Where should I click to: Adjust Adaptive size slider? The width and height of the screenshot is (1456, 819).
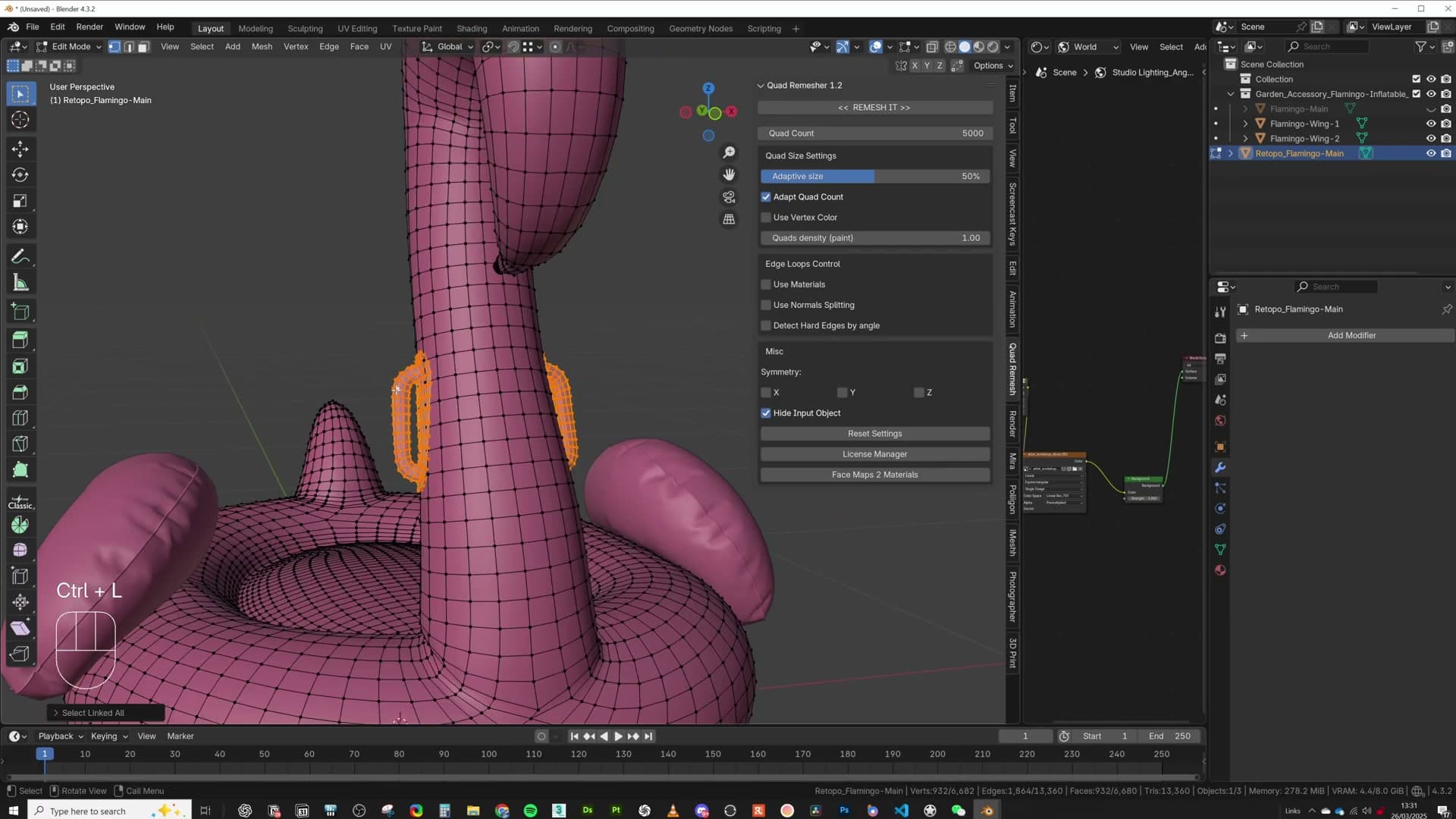(875, 176)
